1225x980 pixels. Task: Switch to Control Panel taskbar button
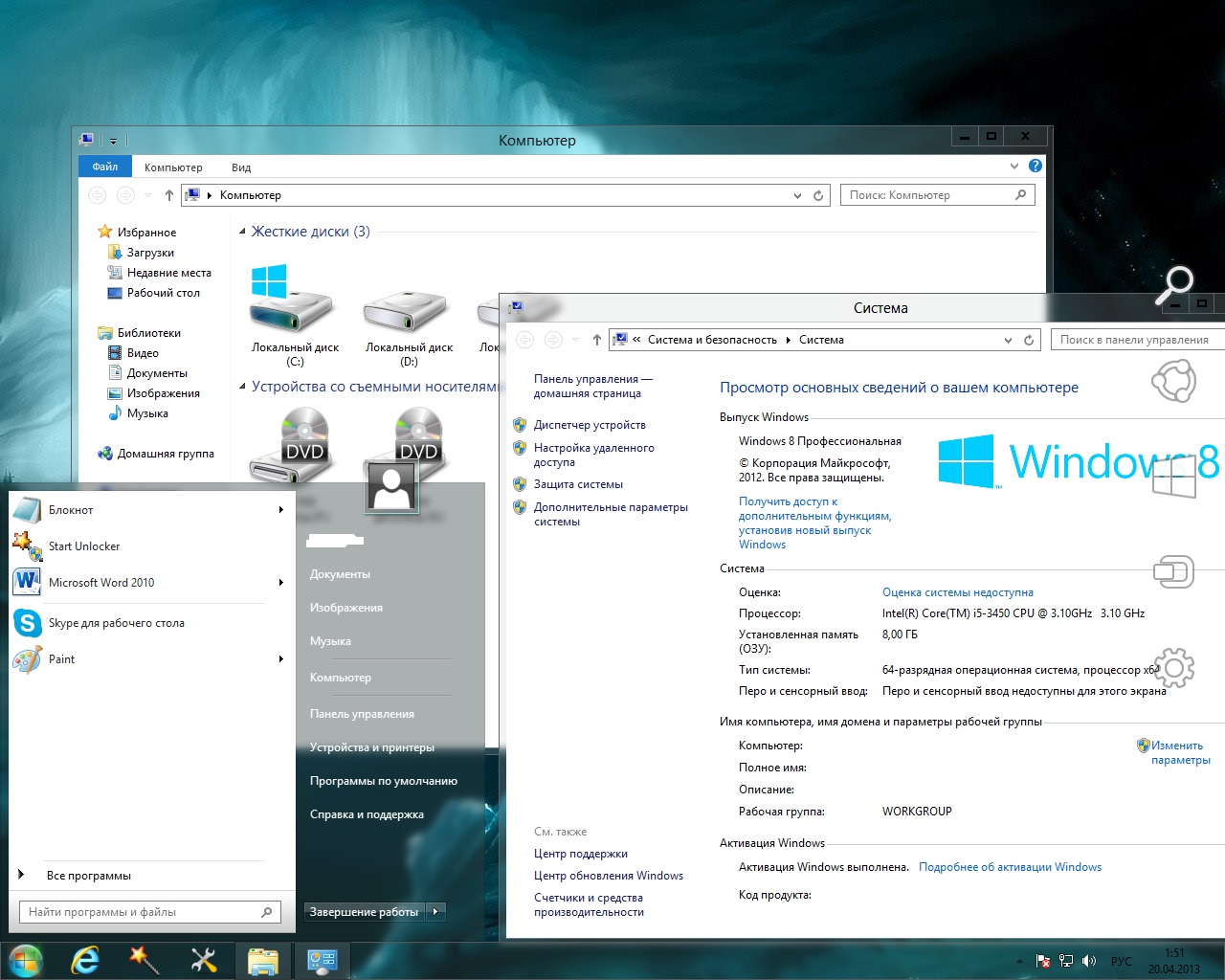(322, 961)
